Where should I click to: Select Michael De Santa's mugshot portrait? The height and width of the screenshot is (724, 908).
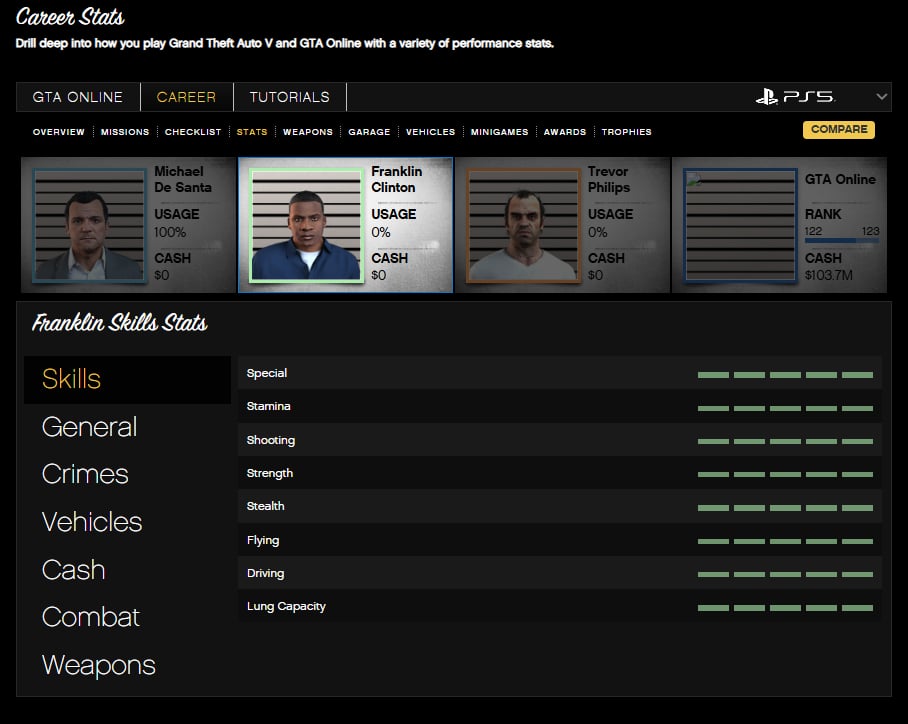coord(89,225)
